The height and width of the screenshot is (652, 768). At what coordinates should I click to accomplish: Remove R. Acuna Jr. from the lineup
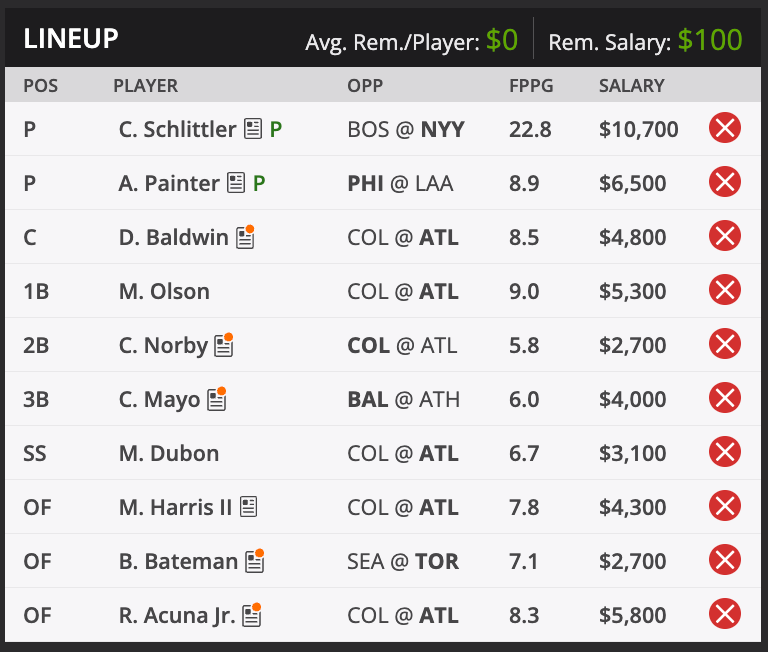click(x=724, y=613)
